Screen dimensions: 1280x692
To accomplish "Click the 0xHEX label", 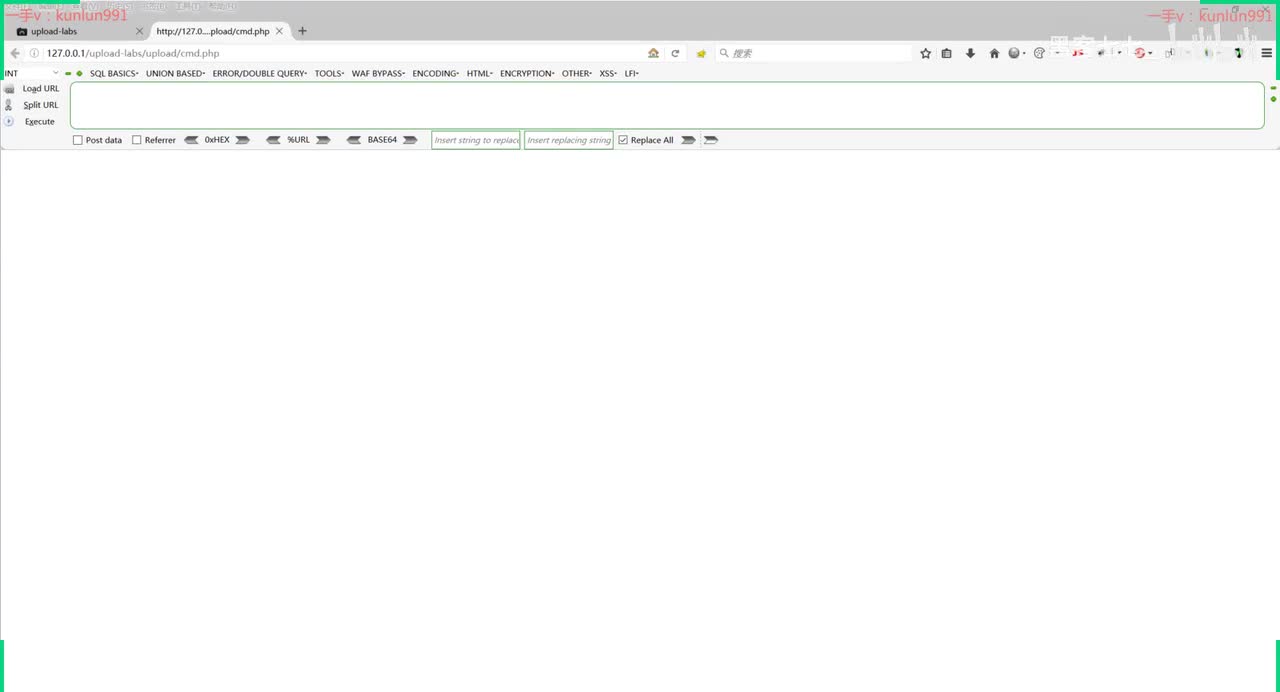I will pos(217,140).
